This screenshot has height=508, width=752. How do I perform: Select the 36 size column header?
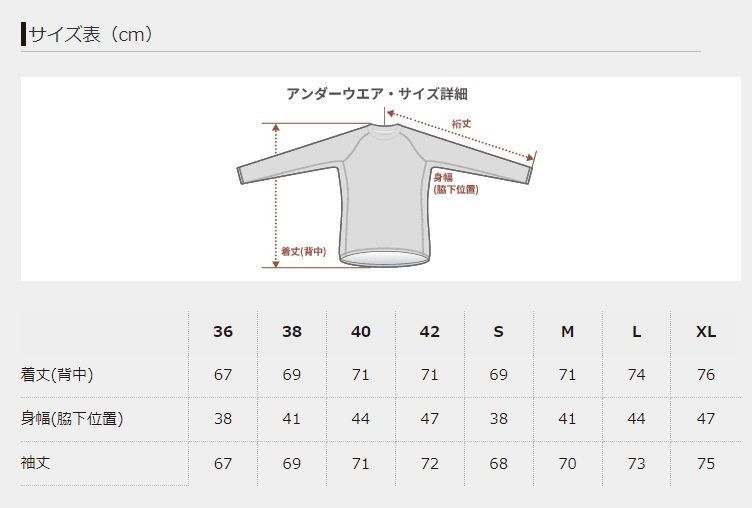[x=223, y=332]
